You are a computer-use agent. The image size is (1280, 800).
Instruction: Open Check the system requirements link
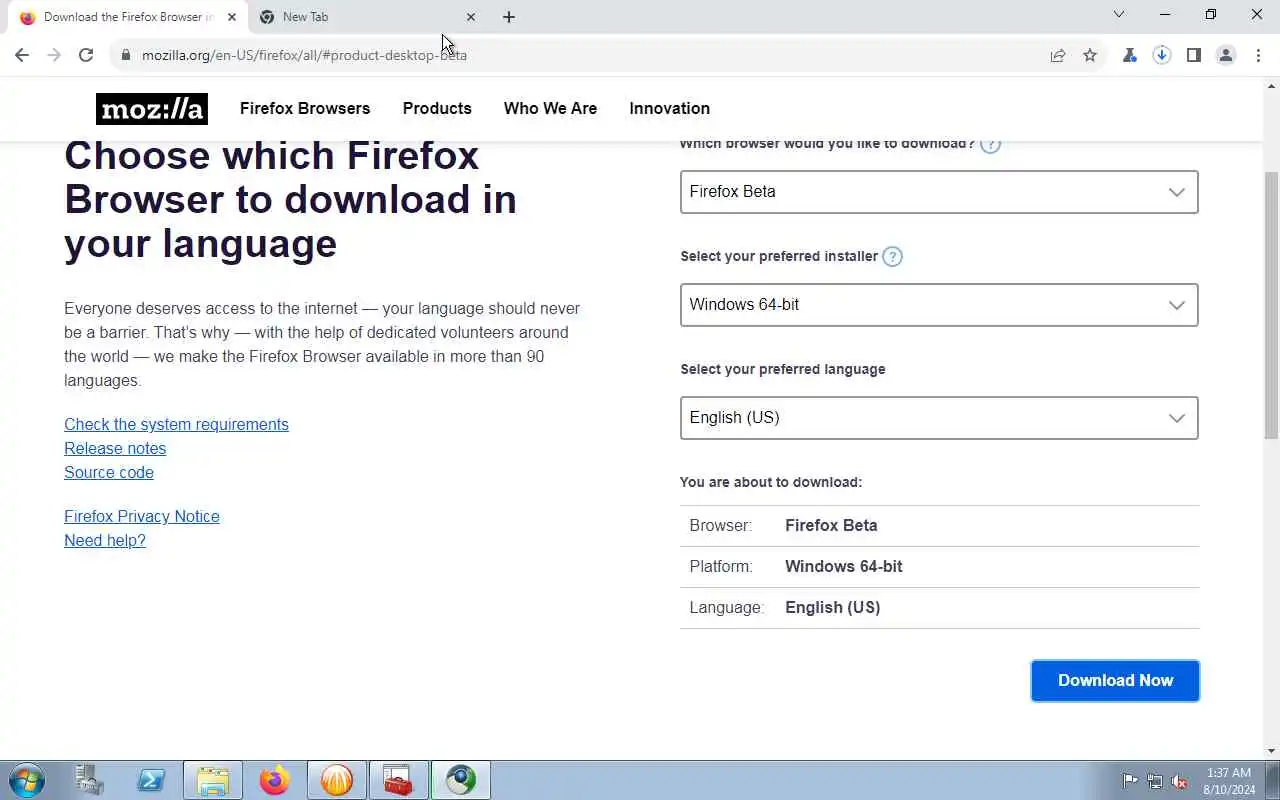tap(176, 424)
